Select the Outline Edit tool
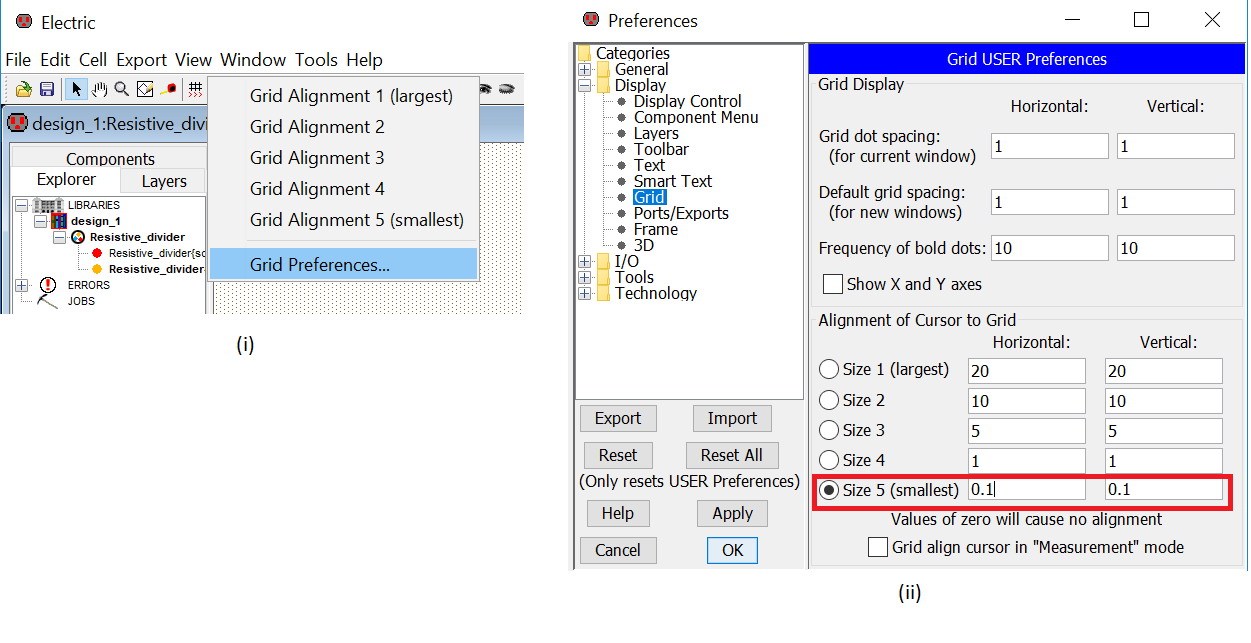 point(145,89)
